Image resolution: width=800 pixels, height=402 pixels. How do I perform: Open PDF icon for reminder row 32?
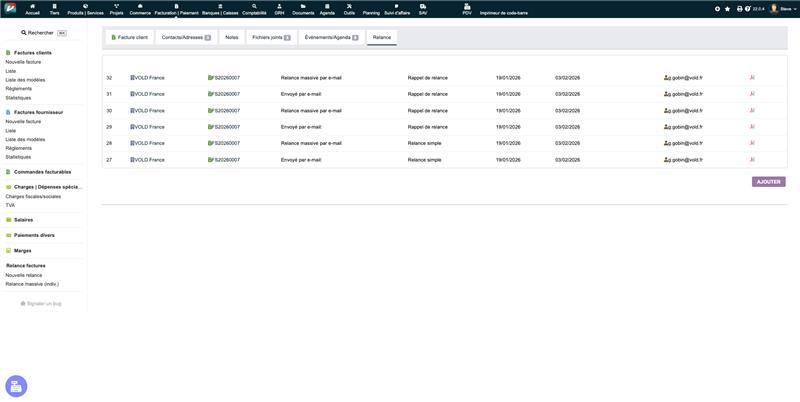(752, 77)
